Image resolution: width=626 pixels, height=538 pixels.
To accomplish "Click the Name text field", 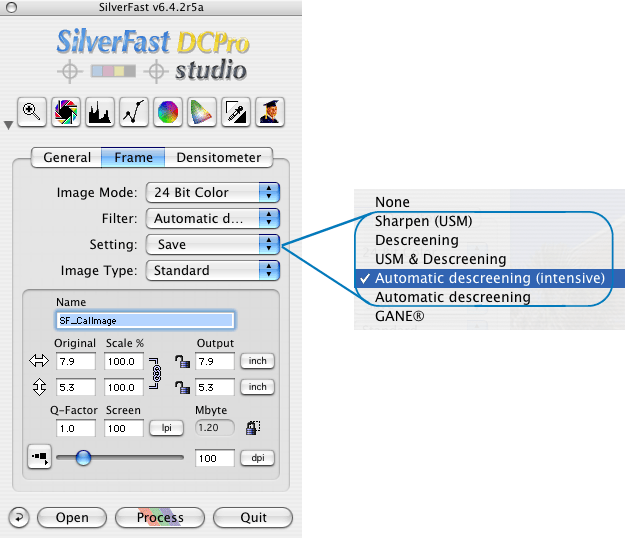I will coord(145,321).
